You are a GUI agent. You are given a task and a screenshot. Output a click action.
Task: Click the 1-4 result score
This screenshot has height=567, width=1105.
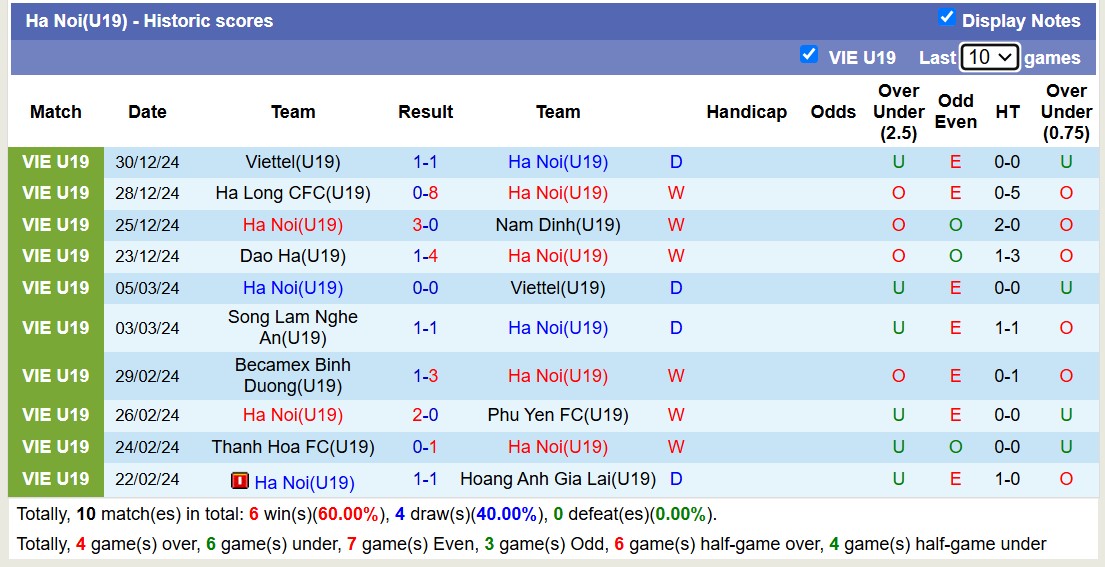[x=426, y=256]
